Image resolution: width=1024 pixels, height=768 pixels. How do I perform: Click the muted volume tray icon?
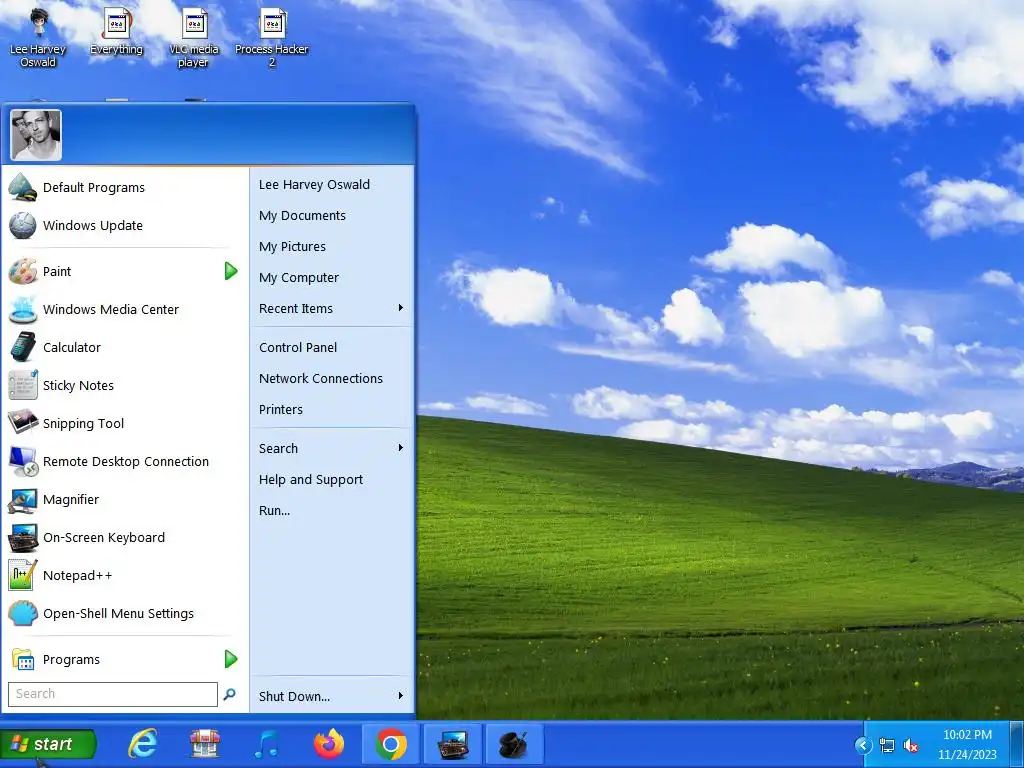[911, 745]
